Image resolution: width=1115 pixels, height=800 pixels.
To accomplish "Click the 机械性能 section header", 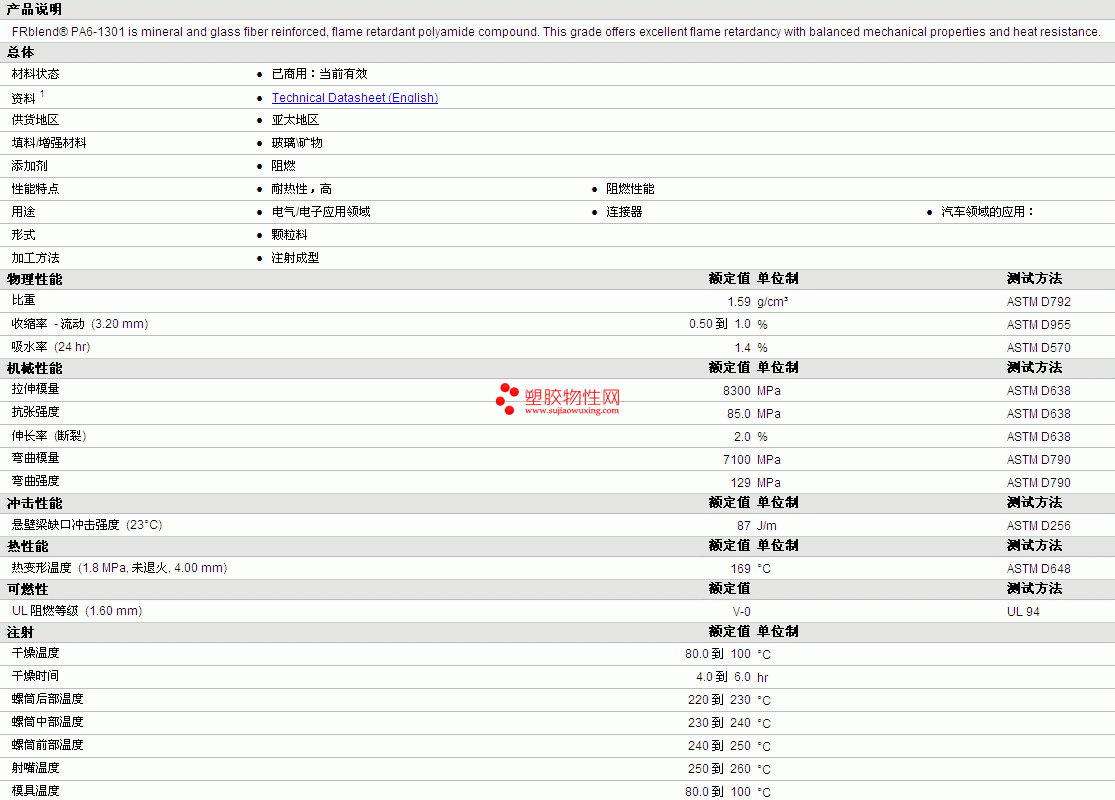I will point(34,368).
